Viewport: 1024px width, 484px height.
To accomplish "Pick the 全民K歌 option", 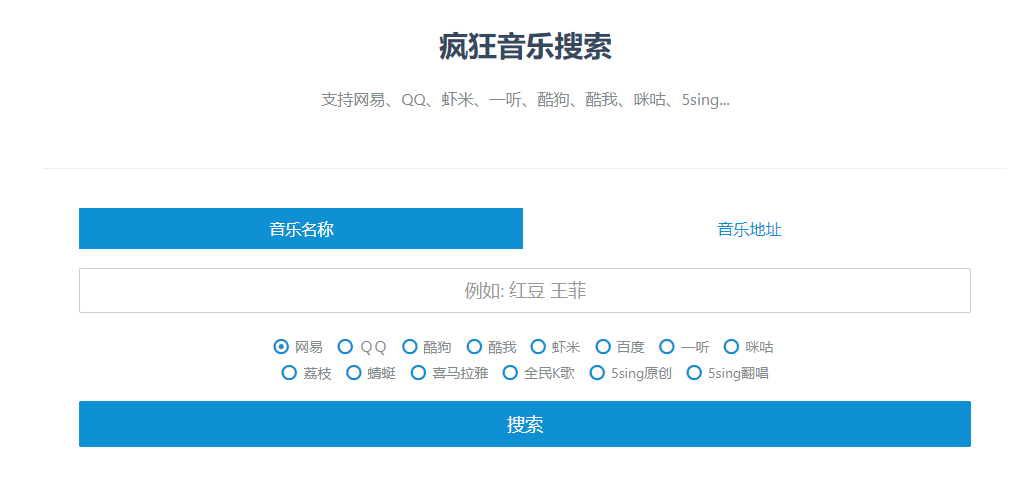I will pos(510,373).
